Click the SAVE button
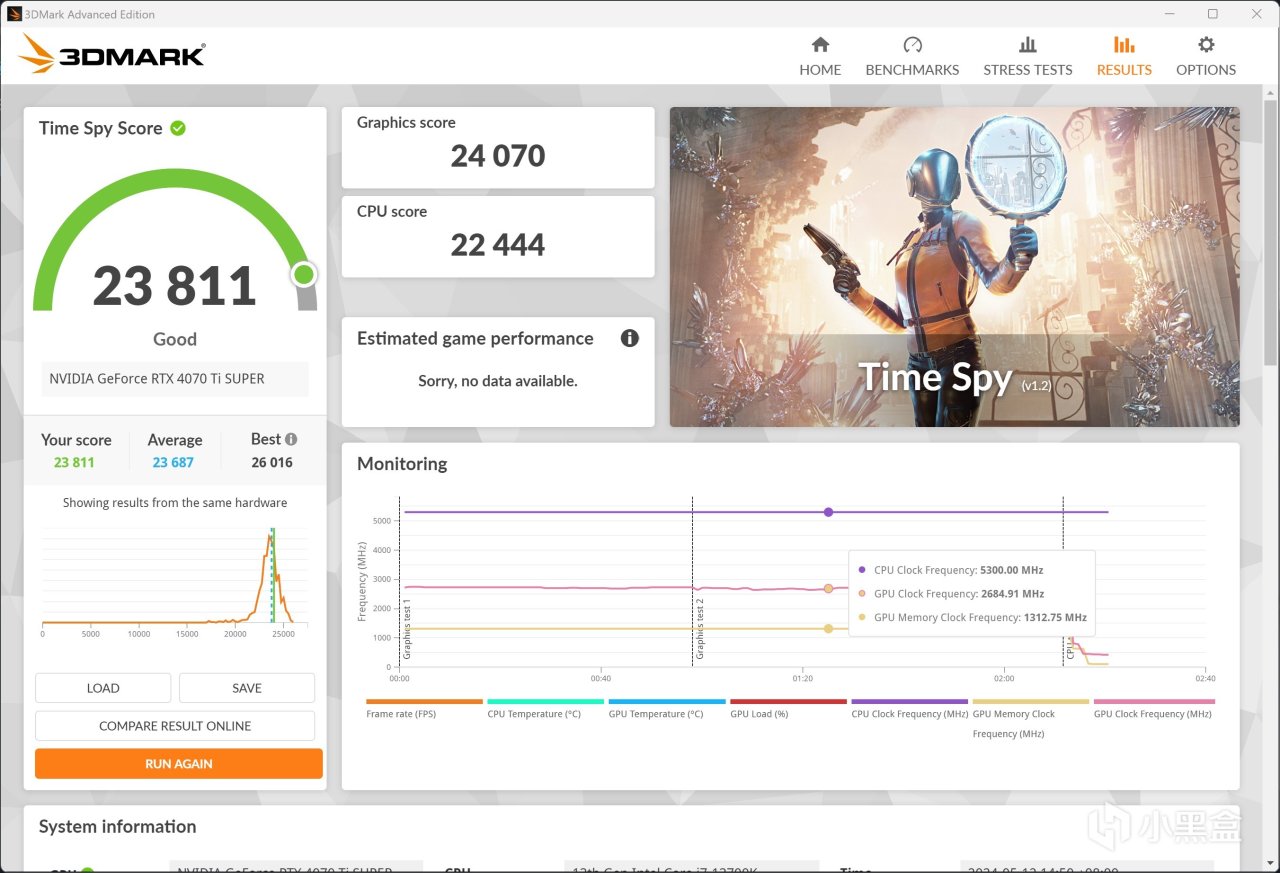The image size is (1280, 873). tap(247, 688)
